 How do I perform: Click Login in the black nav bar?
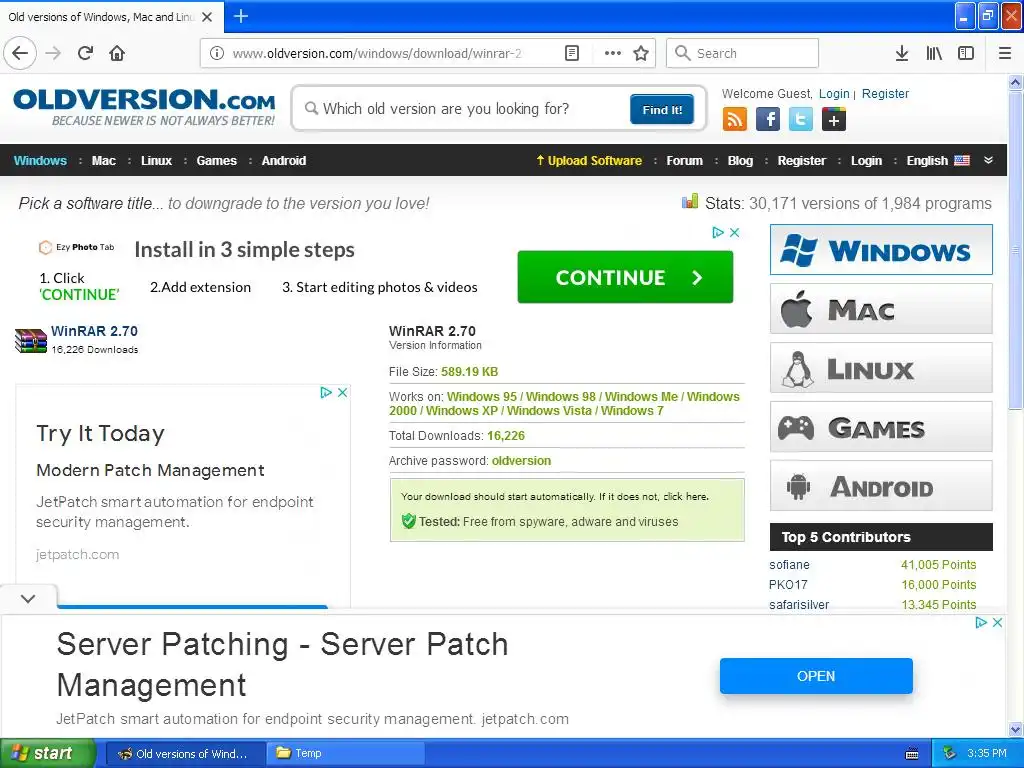point(866,161)
